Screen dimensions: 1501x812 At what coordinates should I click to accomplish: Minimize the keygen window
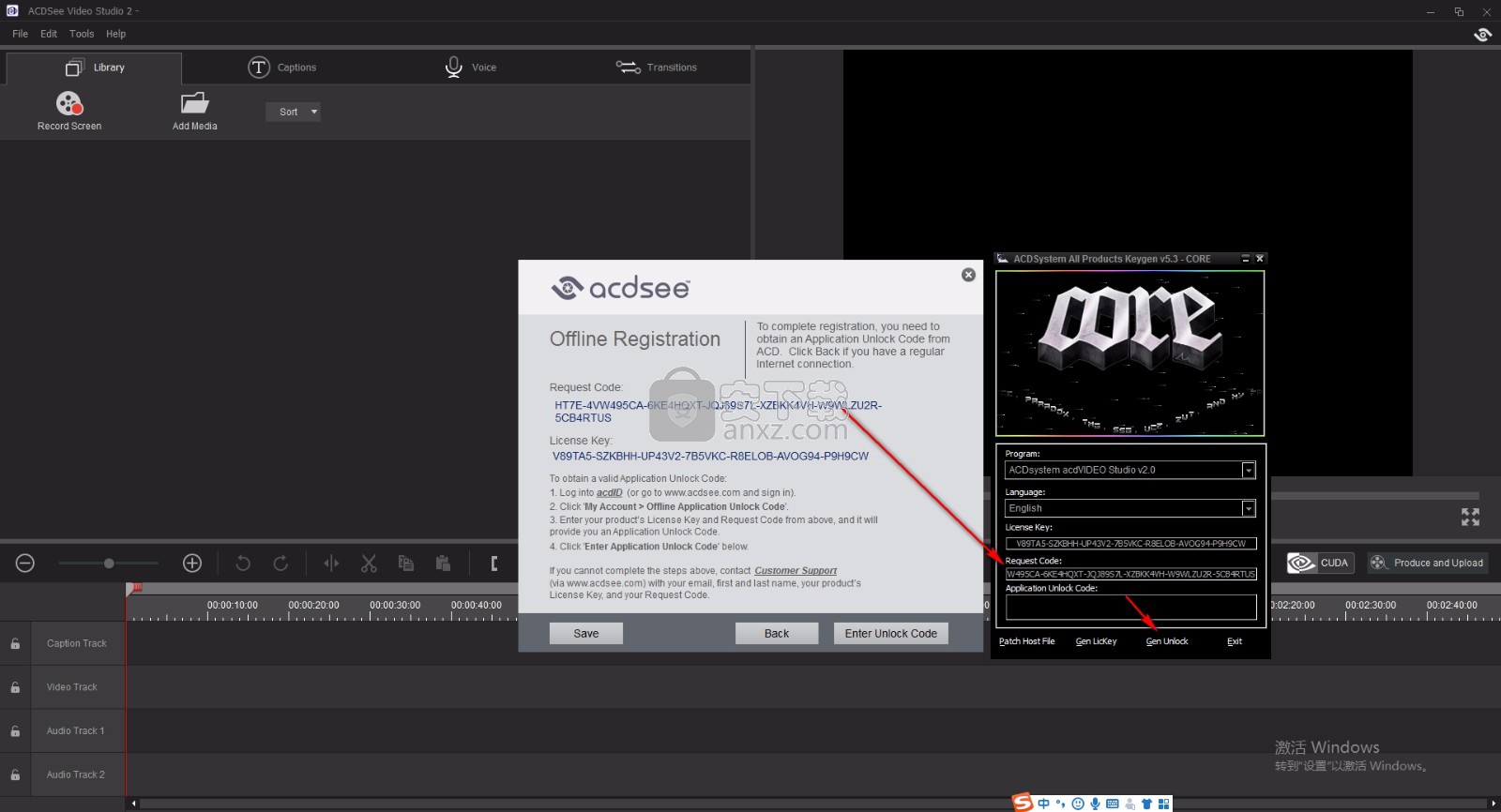[1245, 259]
